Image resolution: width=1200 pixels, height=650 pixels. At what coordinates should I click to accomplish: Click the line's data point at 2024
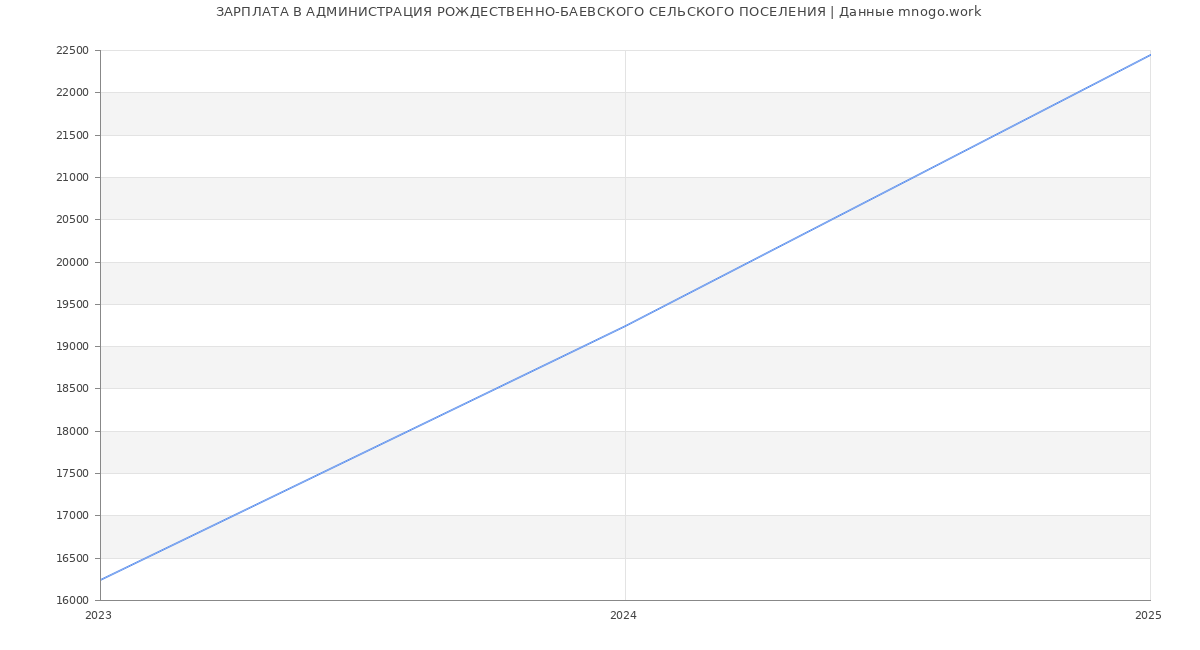coord(625,326)
